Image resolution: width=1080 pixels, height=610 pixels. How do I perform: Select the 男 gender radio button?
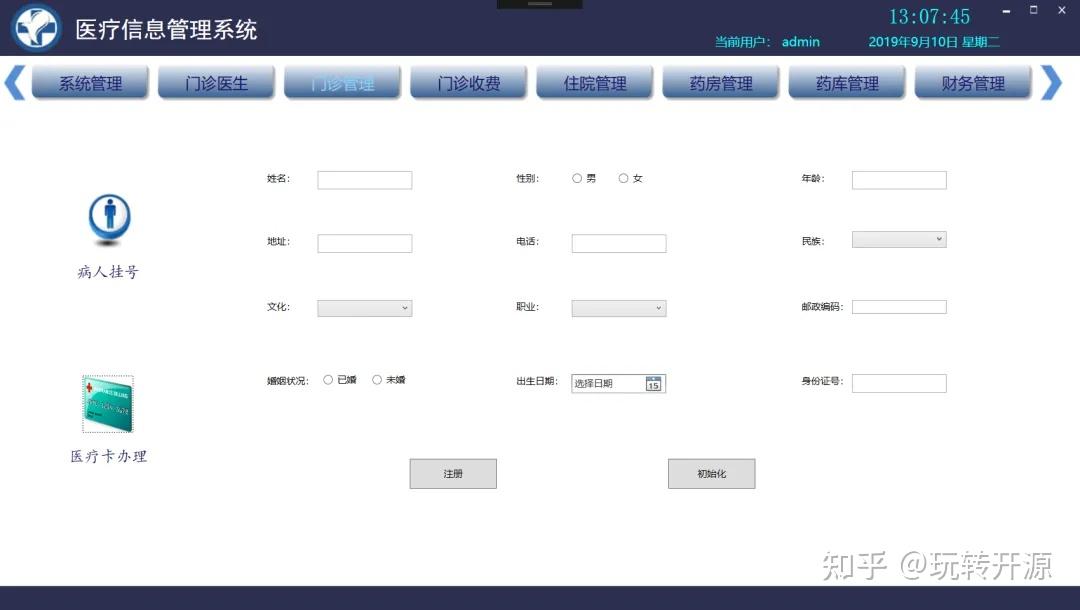pyautogui.click(x=576, y=177)
